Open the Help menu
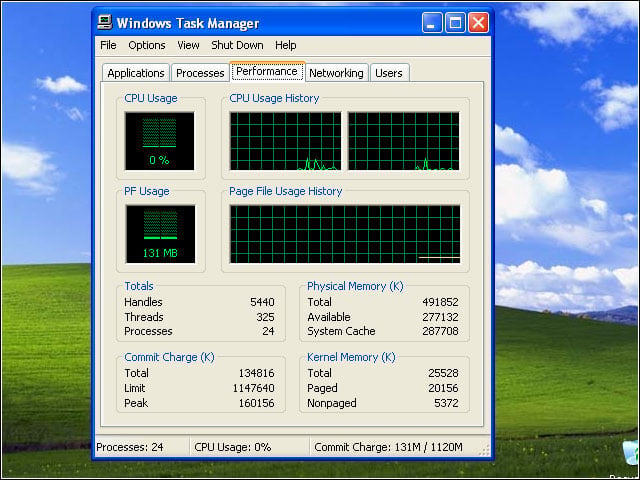Screen dimensions: 640x480 pos(285,45)
